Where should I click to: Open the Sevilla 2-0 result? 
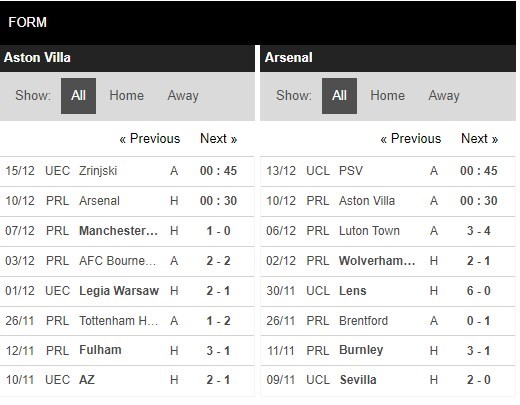click(x=388, y=380)
